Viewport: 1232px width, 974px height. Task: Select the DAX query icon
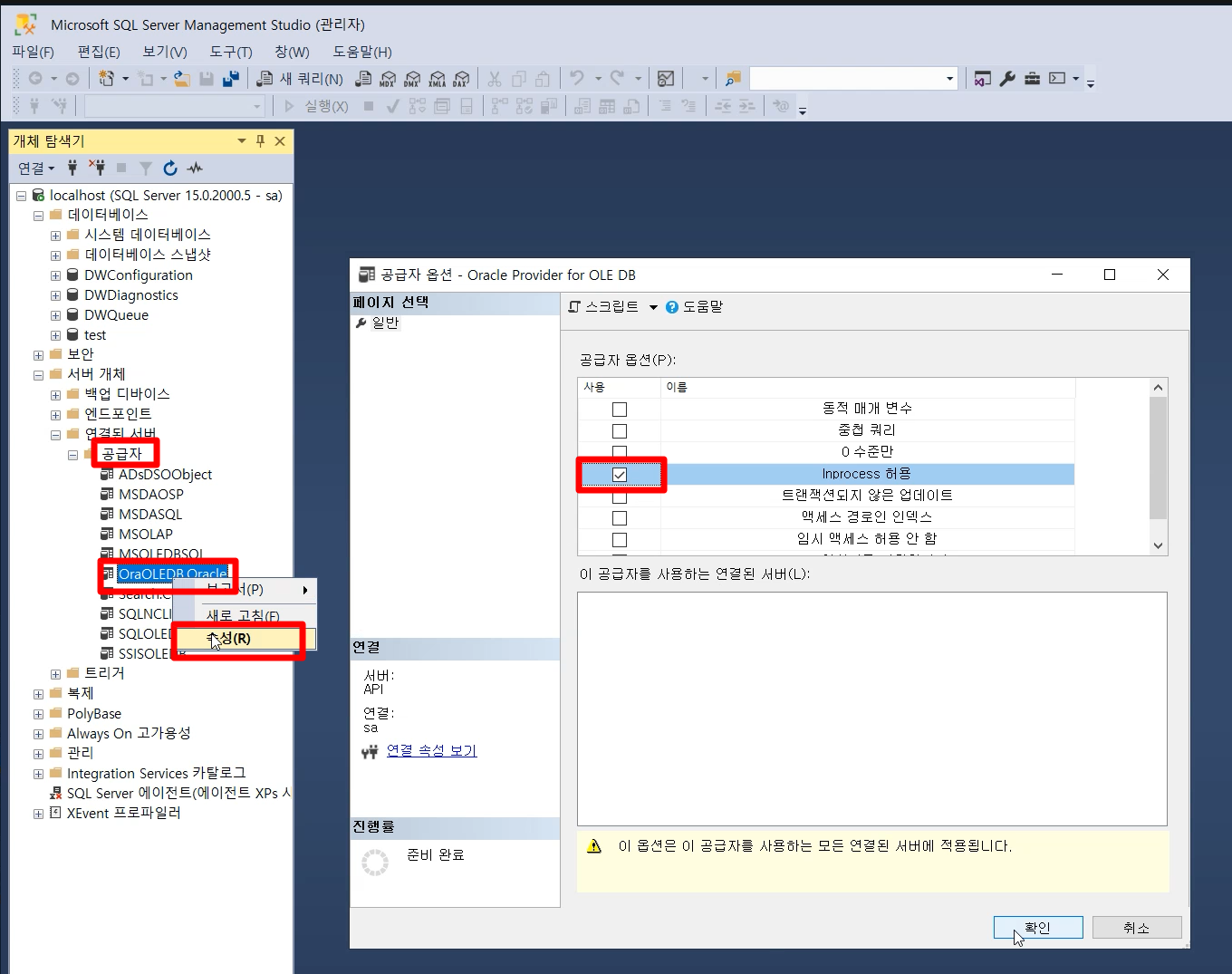463,78
